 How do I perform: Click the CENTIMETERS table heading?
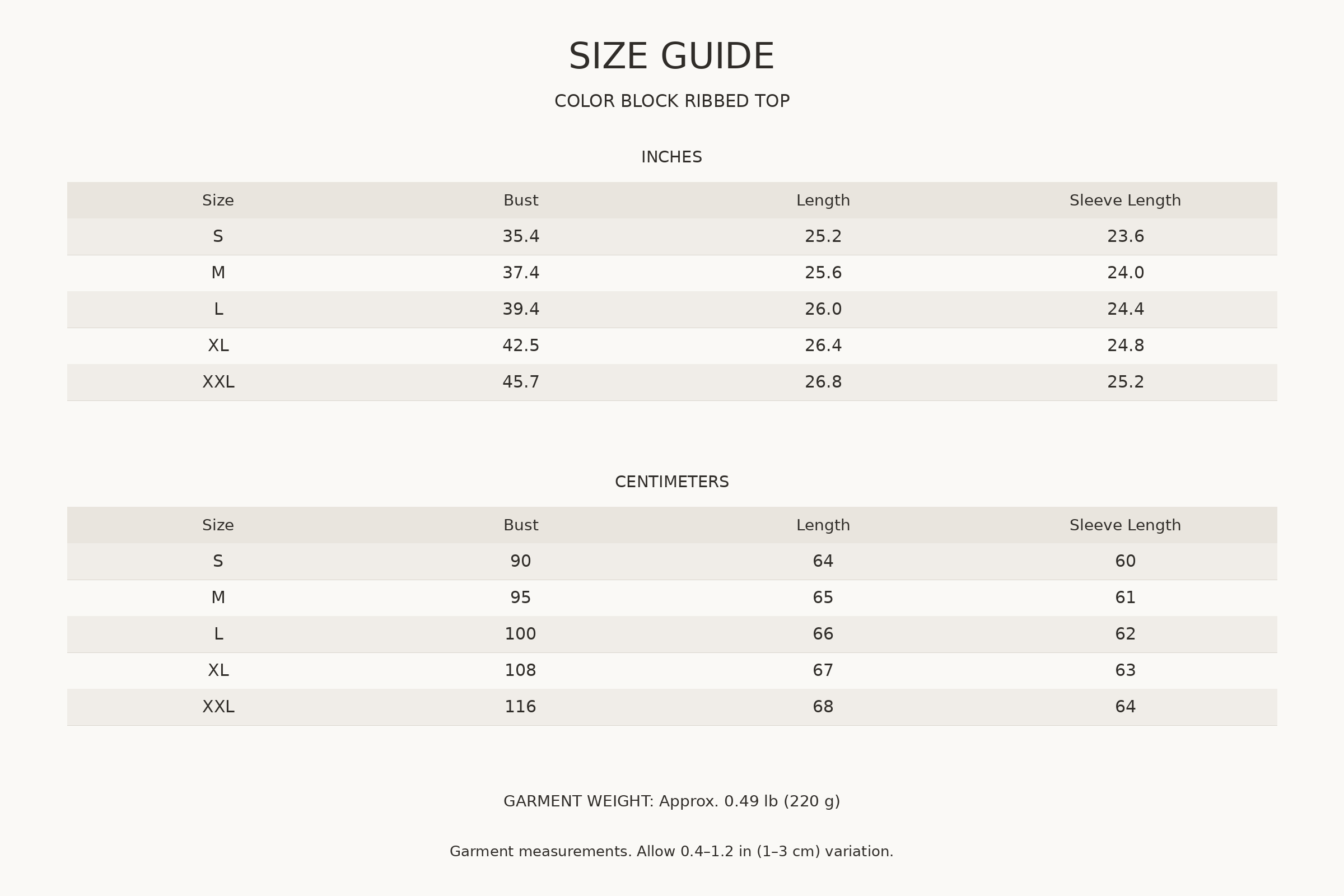pos(671,482)
